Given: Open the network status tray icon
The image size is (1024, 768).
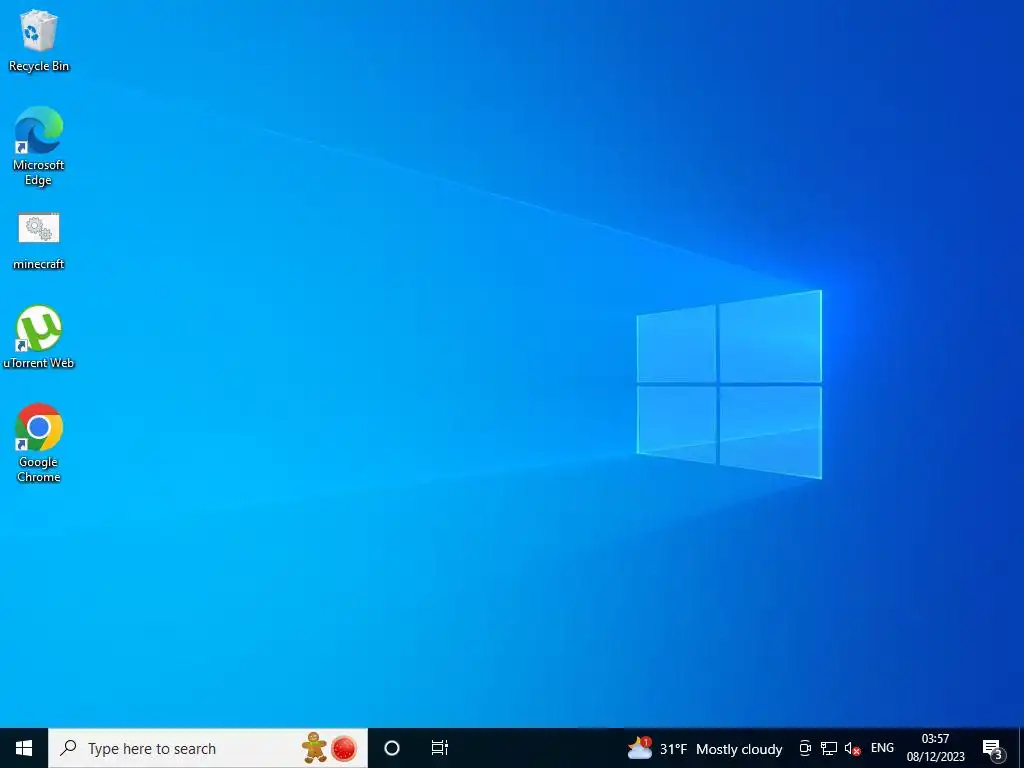Looking at the screenshot, I should click(x=829, y=748).
